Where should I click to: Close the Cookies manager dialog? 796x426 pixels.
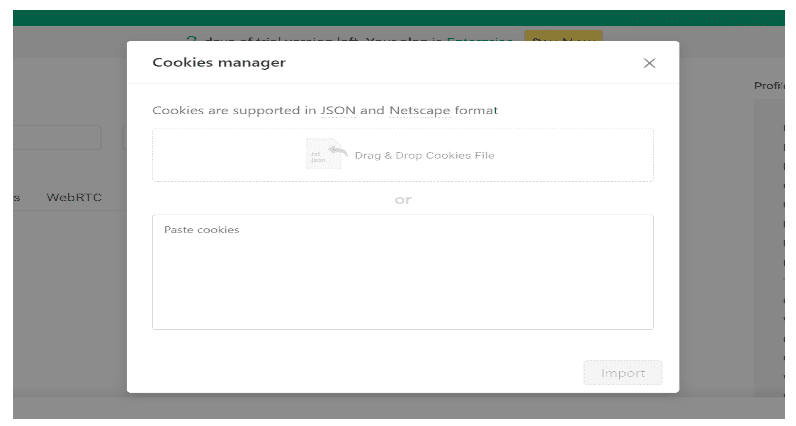[649, 63]
